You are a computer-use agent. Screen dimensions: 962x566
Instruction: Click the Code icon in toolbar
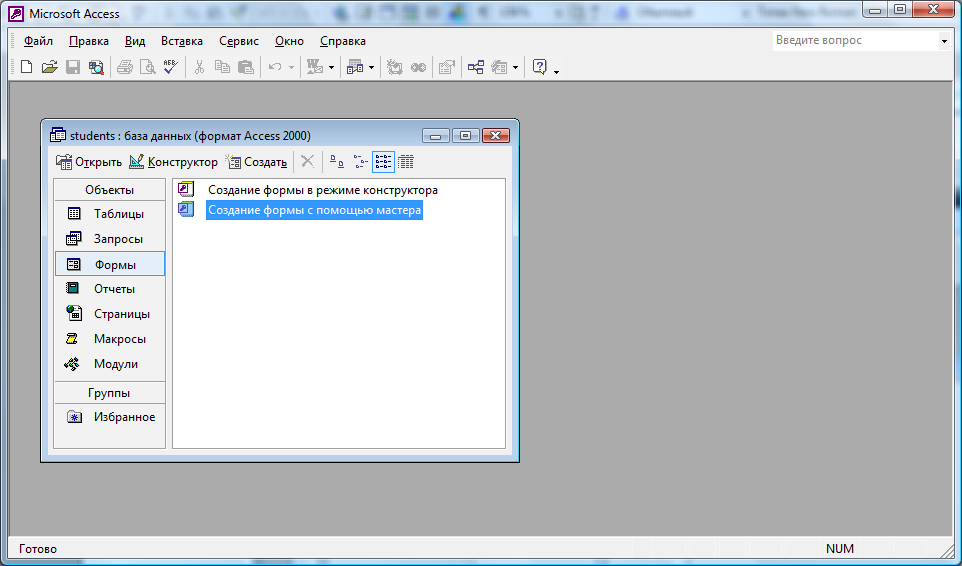coord(394,67)
